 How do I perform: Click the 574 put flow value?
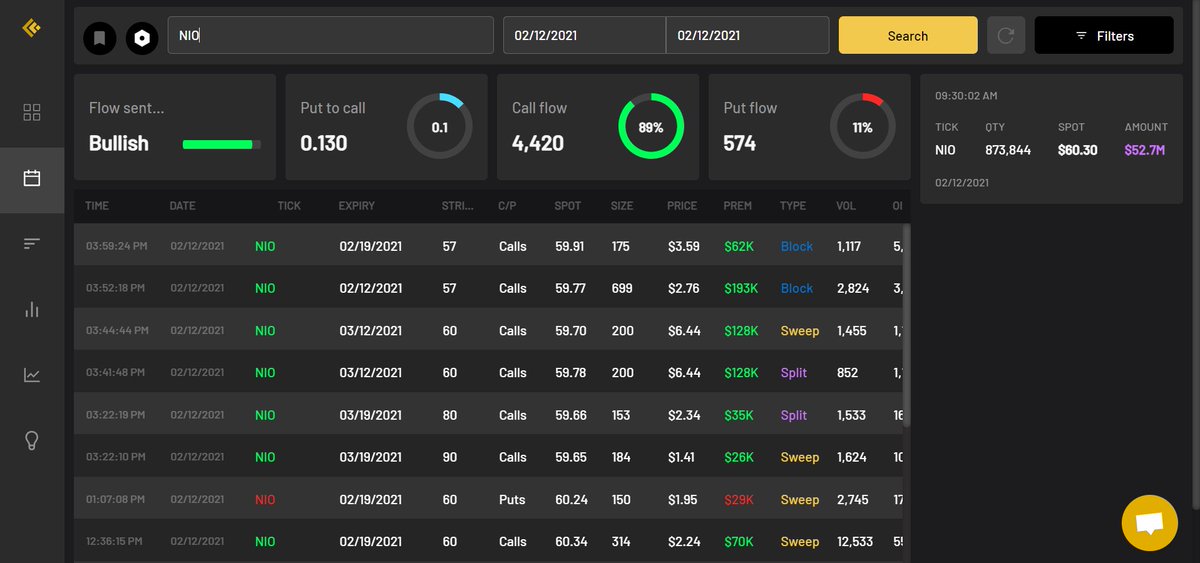pyautogui.click(x=740, y=143)
